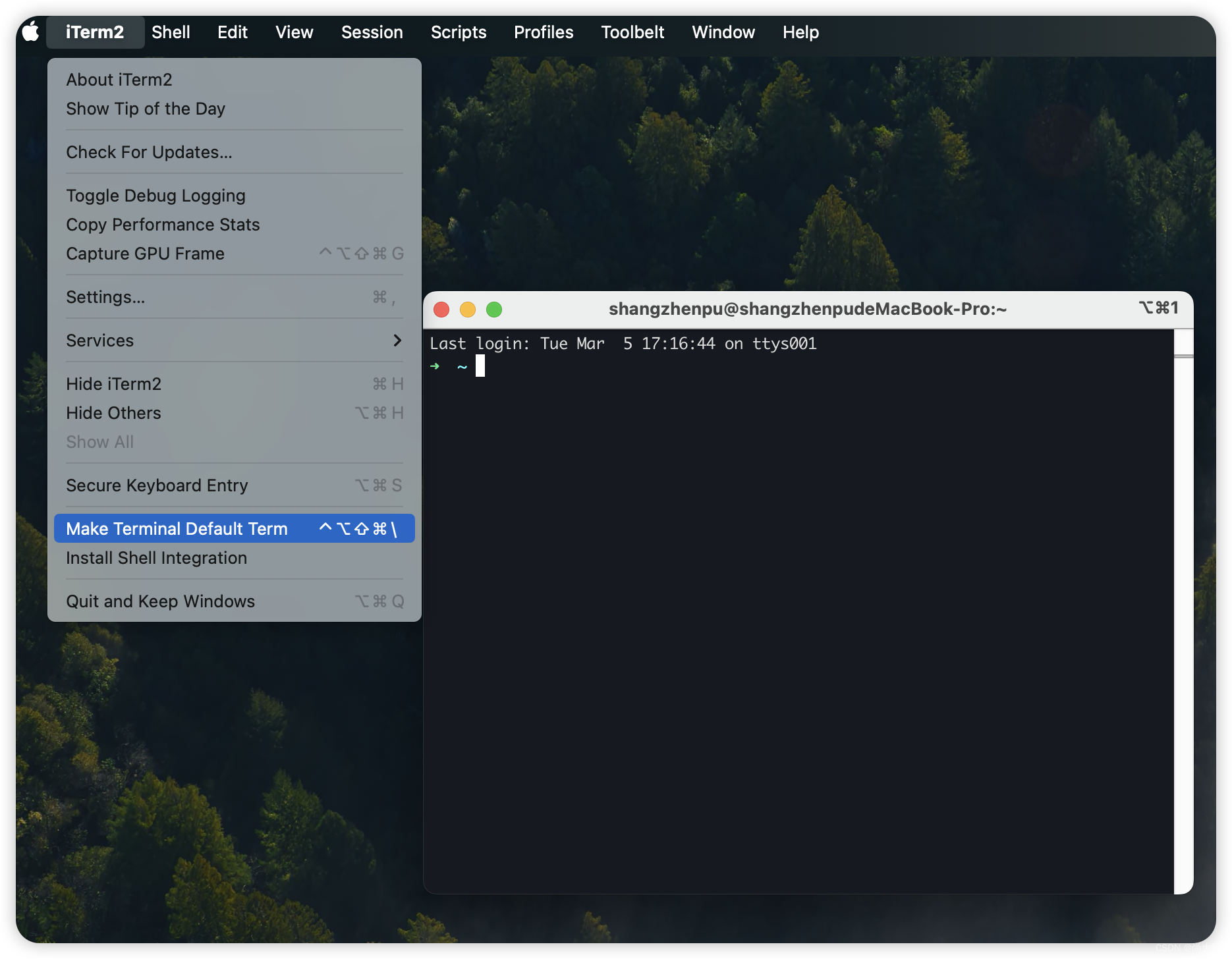
Task: Select Quit and Keep Windows
Action: [x=160, y=601]
